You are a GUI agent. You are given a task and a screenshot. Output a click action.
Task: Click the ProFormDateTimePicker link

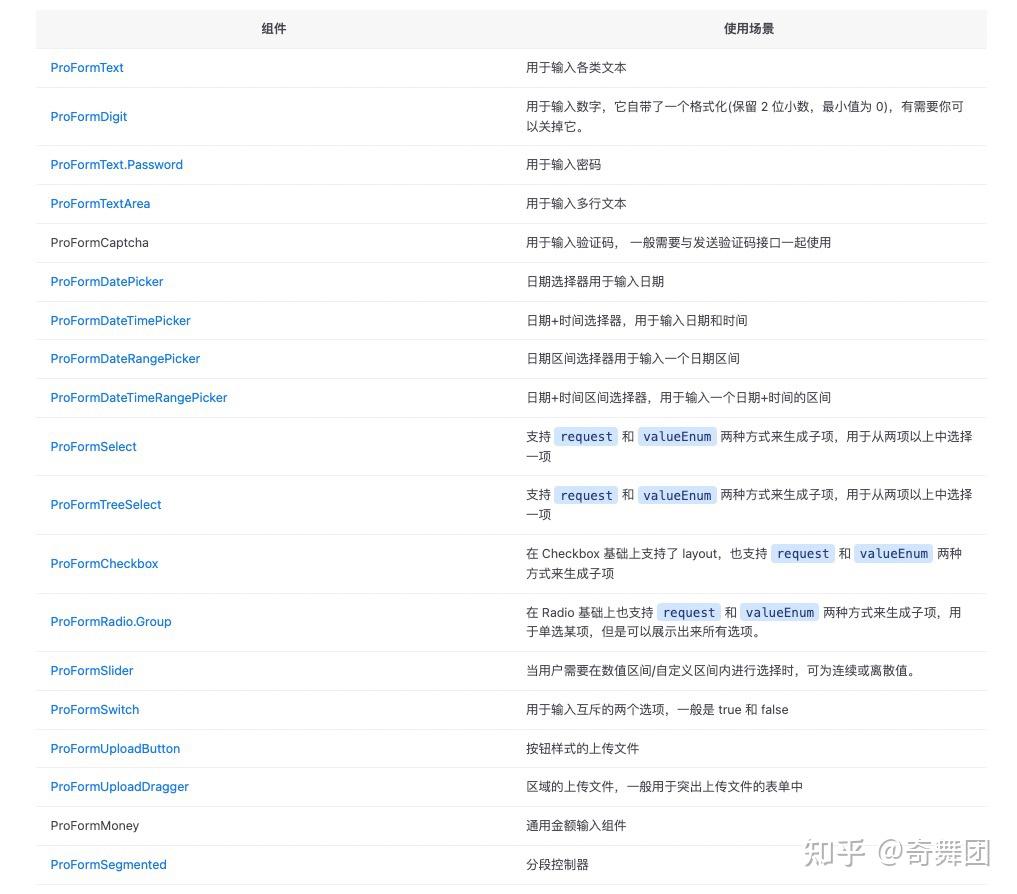point(120,320)
